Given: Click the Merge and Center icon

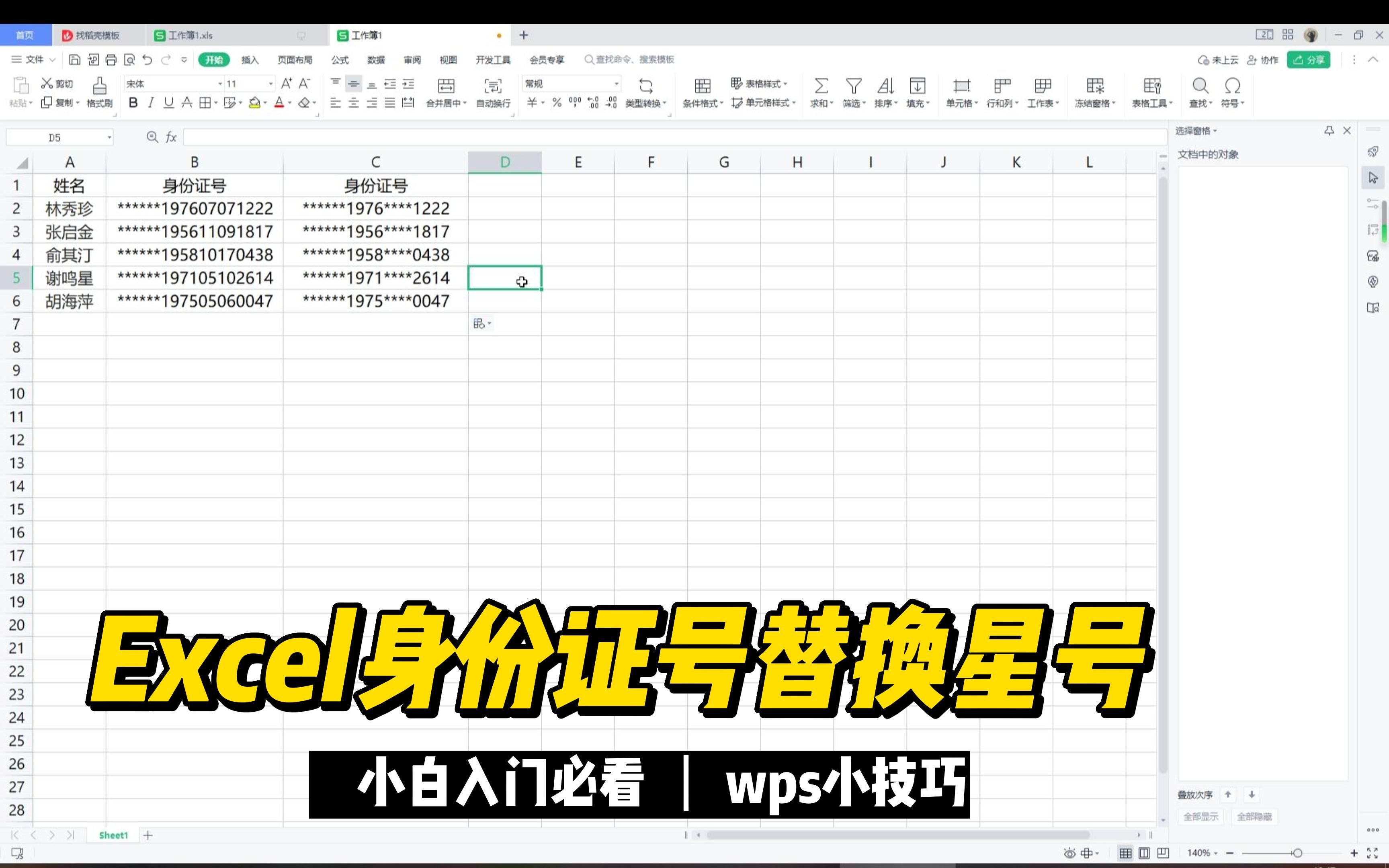Looking at the screenshot, I should click(446, 86).
